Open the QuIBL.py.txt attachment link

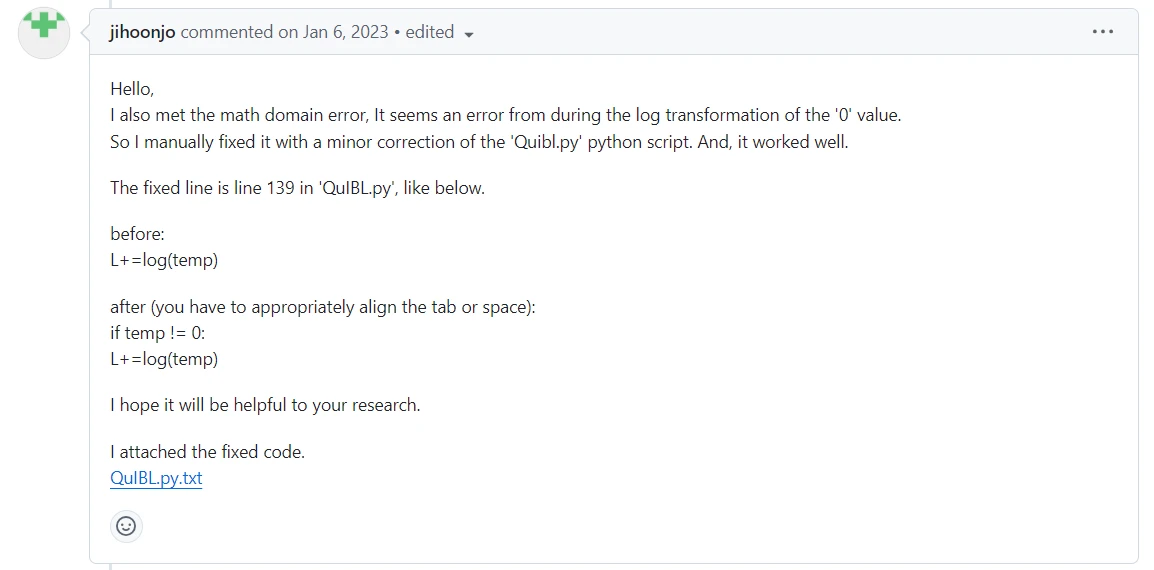point(156,478)
